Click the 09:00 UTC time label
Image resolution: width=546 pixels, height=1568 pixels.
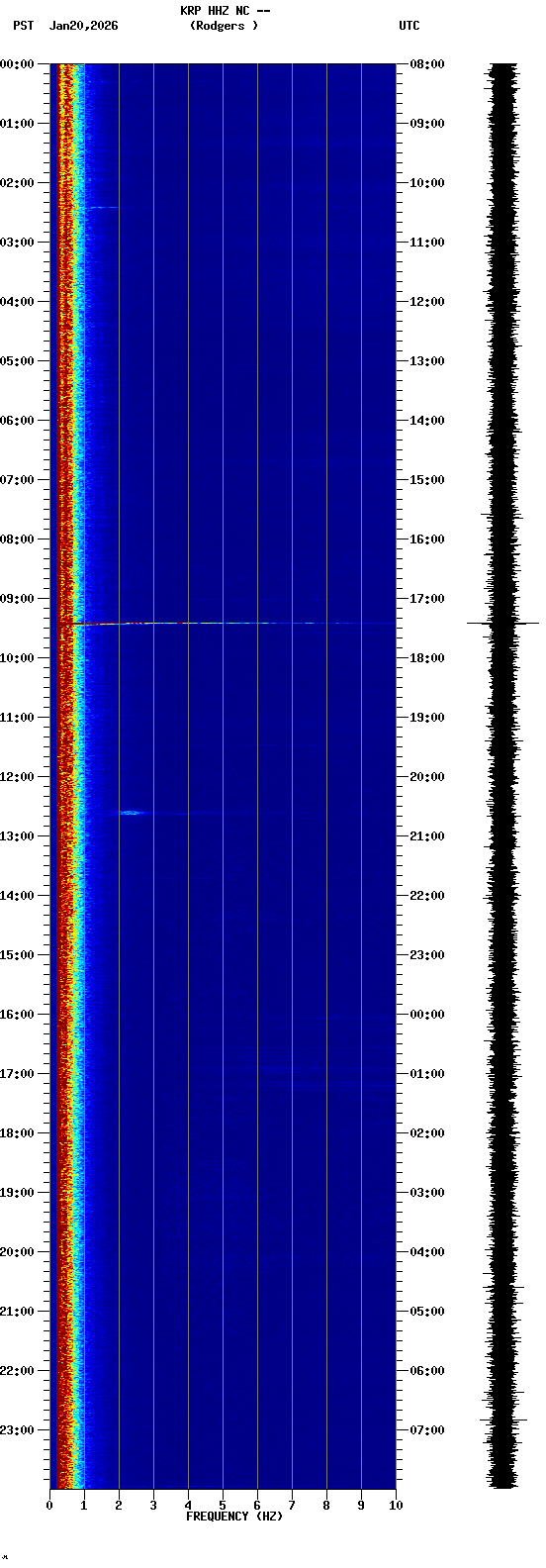click(x=427, y=124)
